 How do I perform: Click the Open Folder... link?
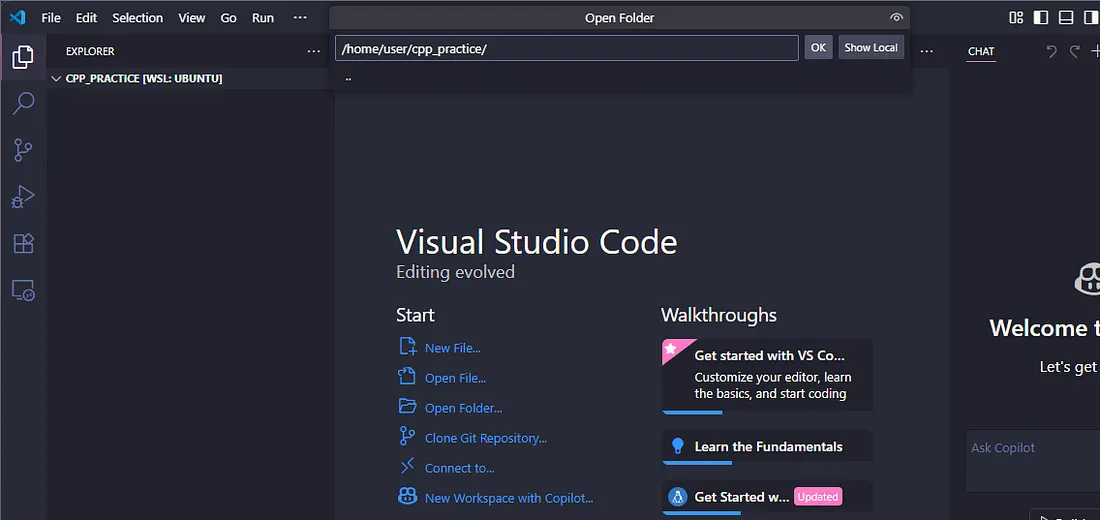[464, 408]
